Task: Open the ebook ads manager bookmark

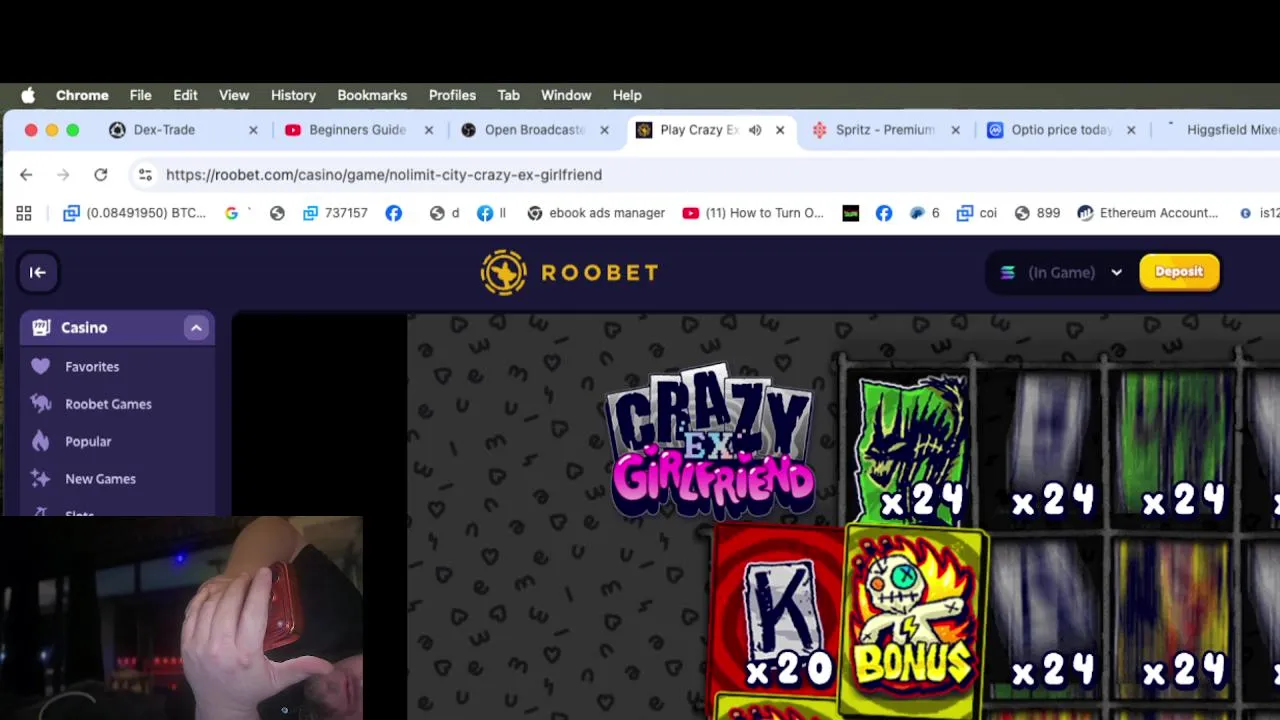Action: (596, 213)
